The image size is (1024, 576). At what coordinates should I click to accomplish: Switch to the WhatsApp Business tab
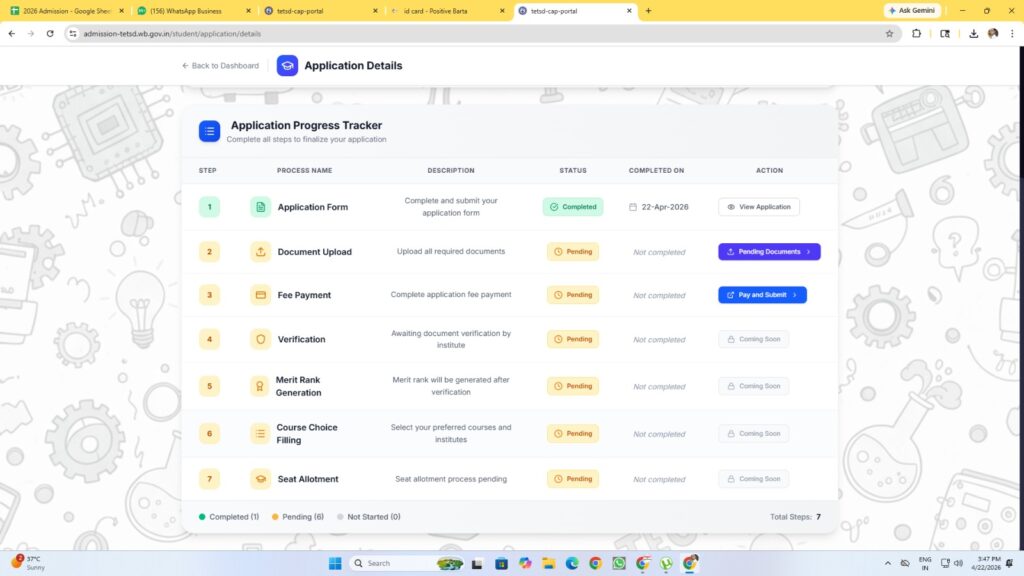190,11
